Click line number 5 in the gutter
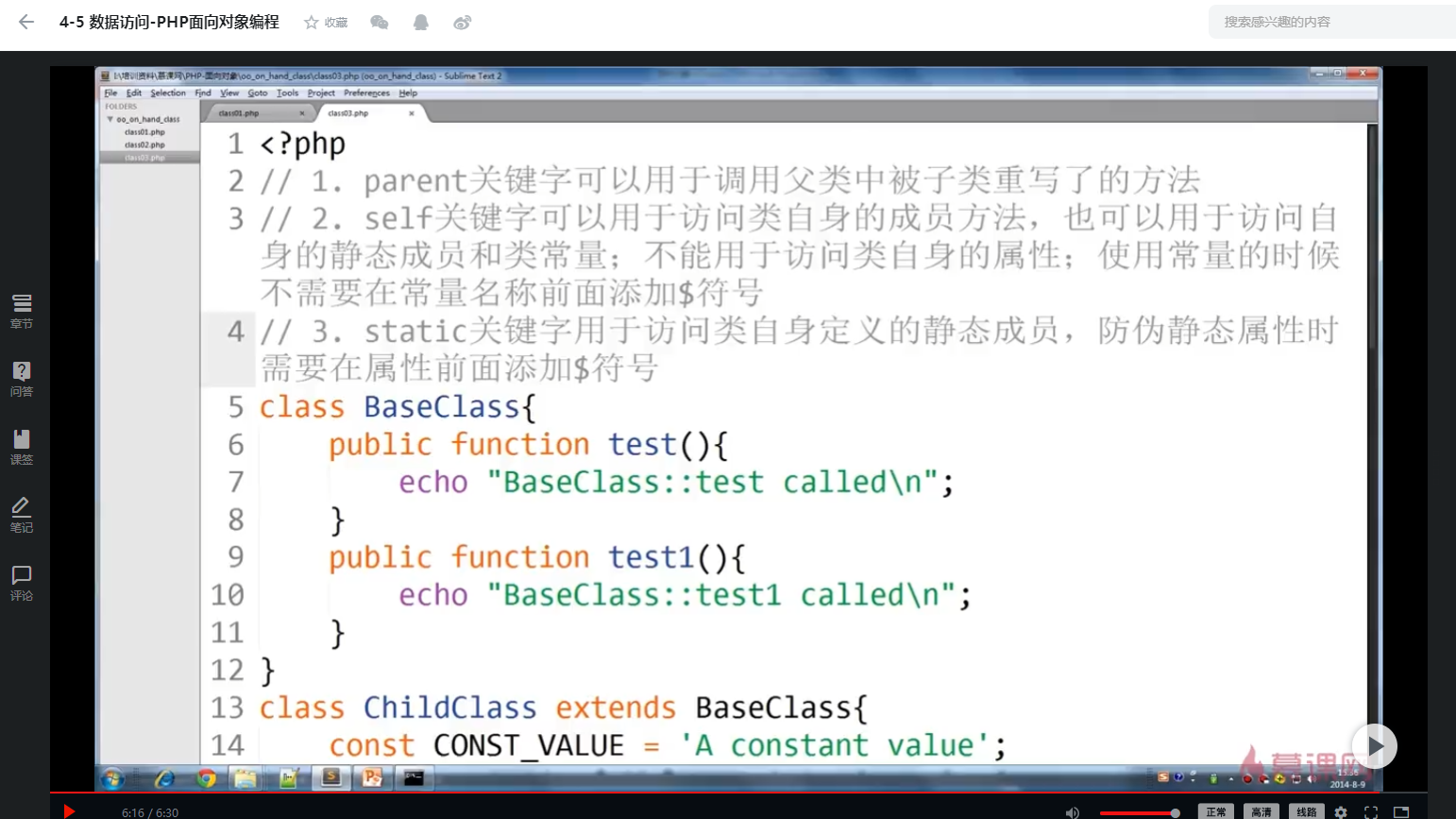The height and width of the screenshot is (819, 1456). click(236, 407)
